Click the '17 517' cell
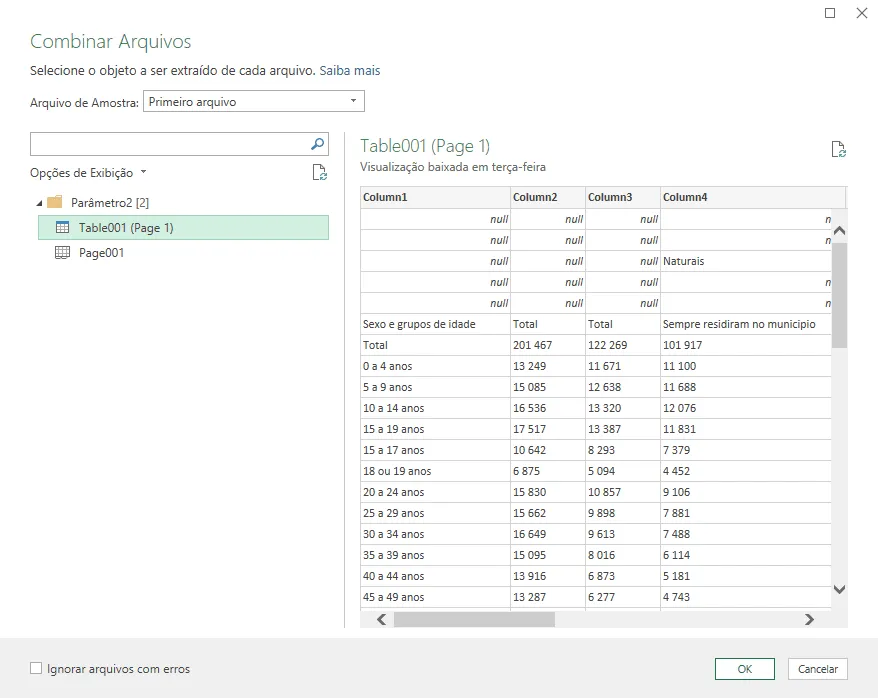The image size is (878, 698). 548,429
